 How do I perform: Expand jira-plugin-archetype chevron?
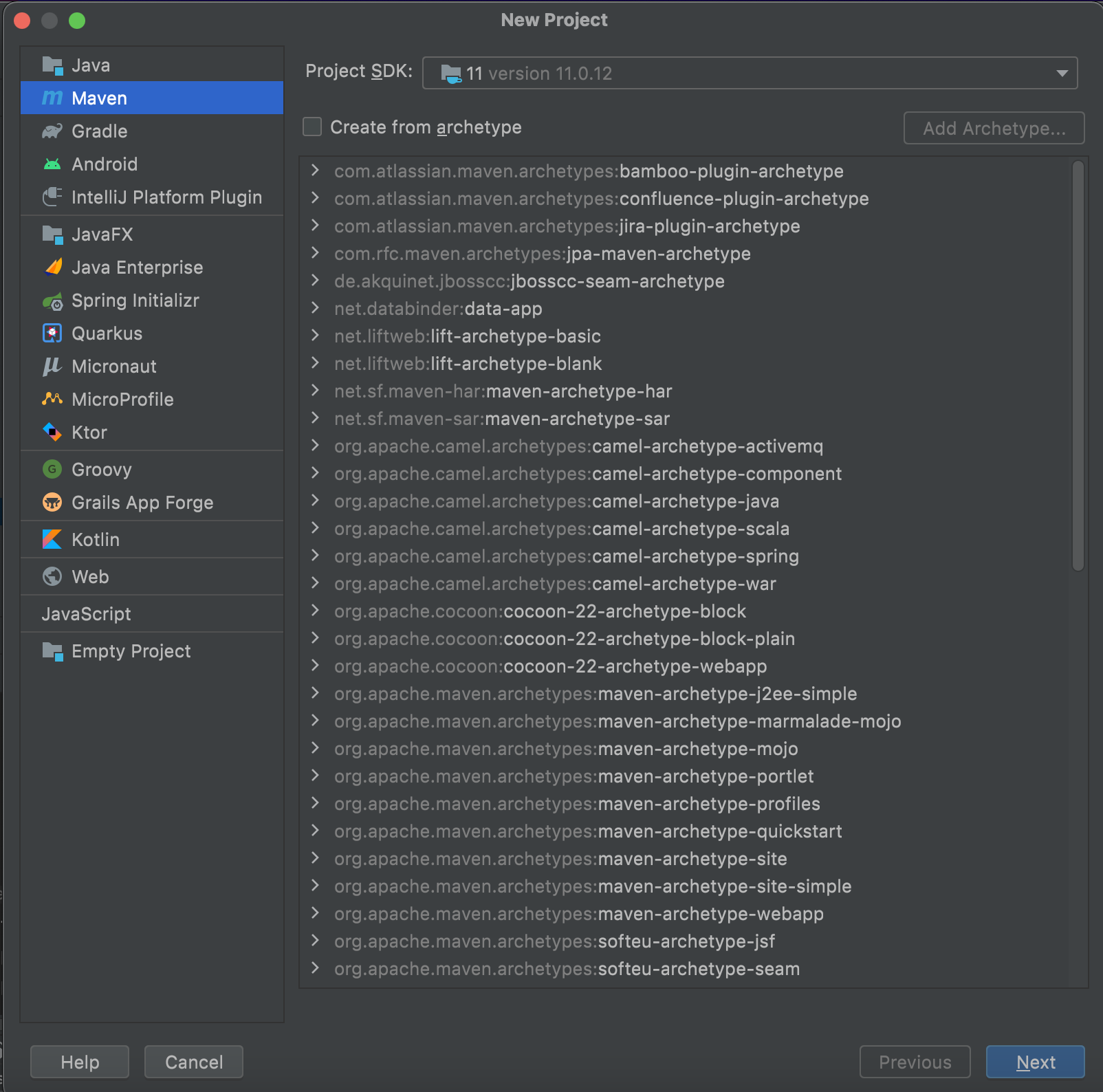click(315, 226)
